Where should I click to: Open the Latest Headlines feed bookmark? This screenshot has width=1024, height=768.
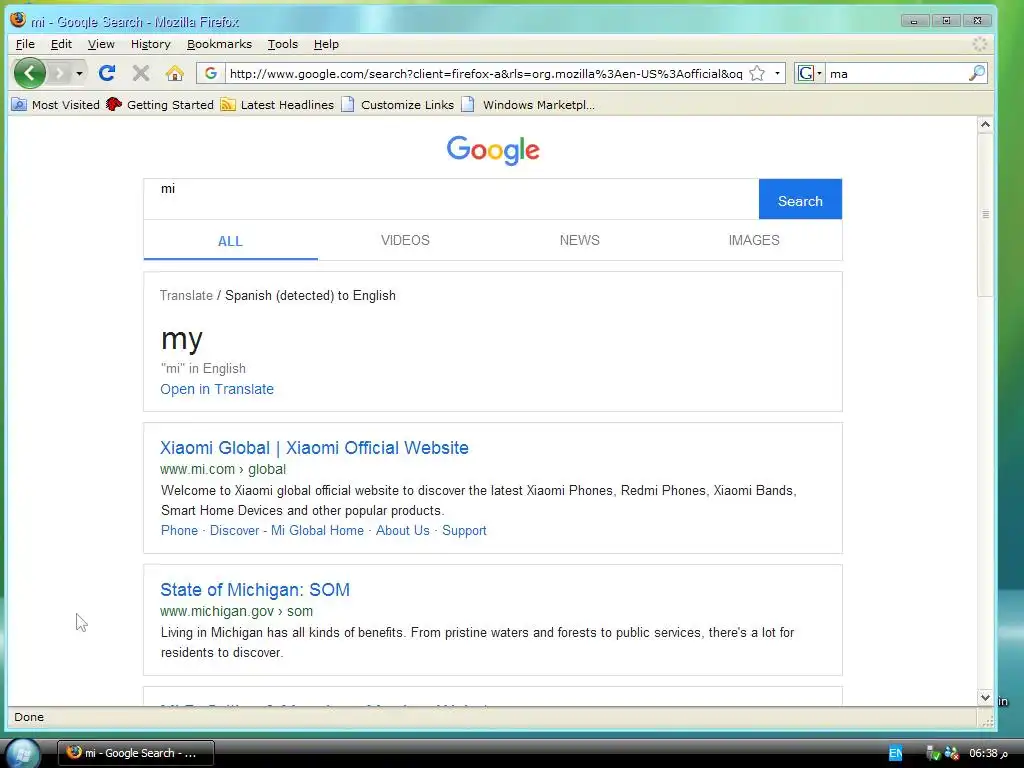coord(277,104)
